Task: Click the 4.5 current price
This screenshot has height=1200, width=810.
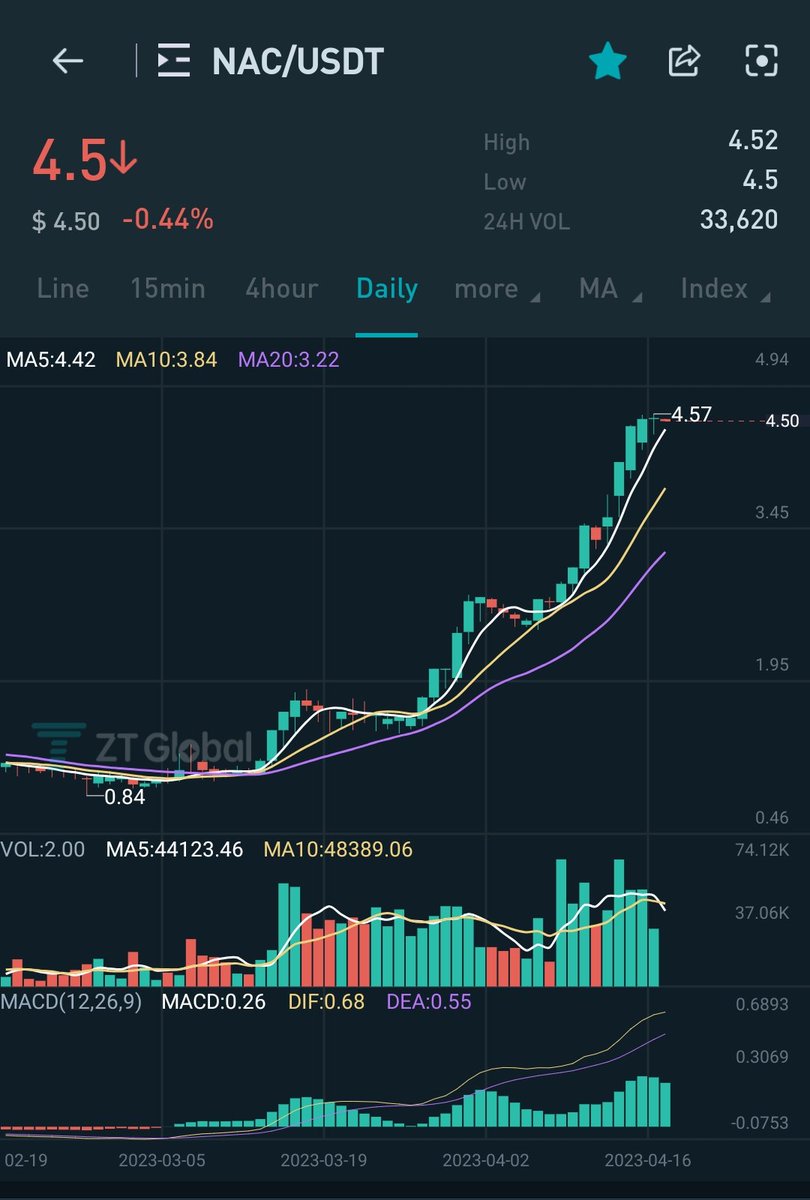Action: [x=85, y=160]
